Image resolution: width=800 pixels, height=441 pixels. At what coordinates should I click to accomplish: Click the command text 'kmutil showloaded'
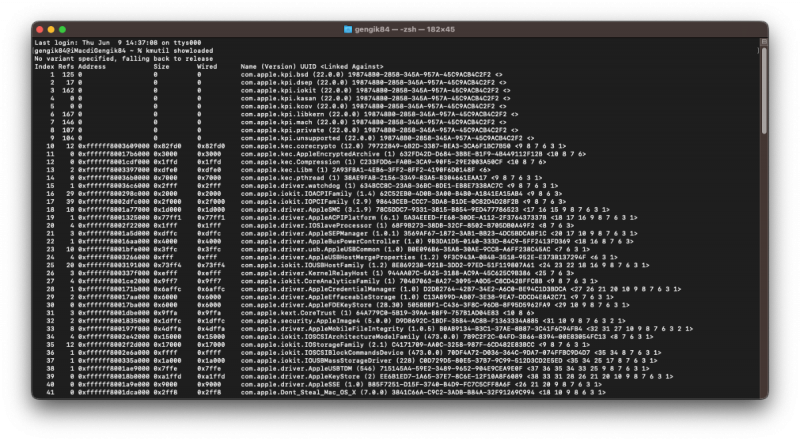pyautogui.click(x=179, y=51)
